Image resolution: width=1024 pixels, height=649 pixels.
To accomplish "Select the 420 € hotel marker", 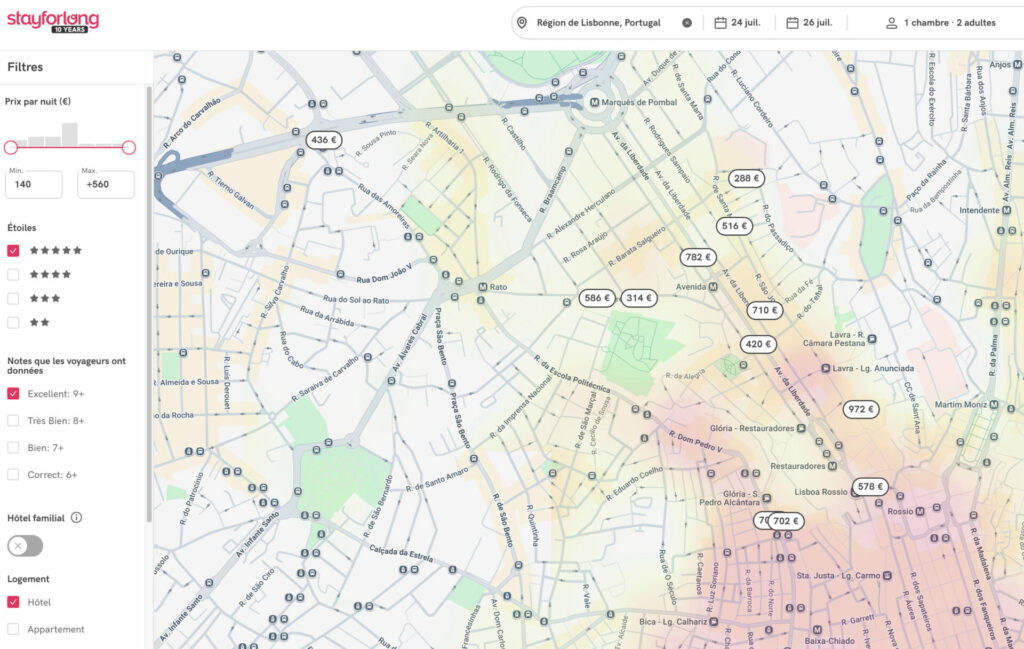I will coord(758,344).
